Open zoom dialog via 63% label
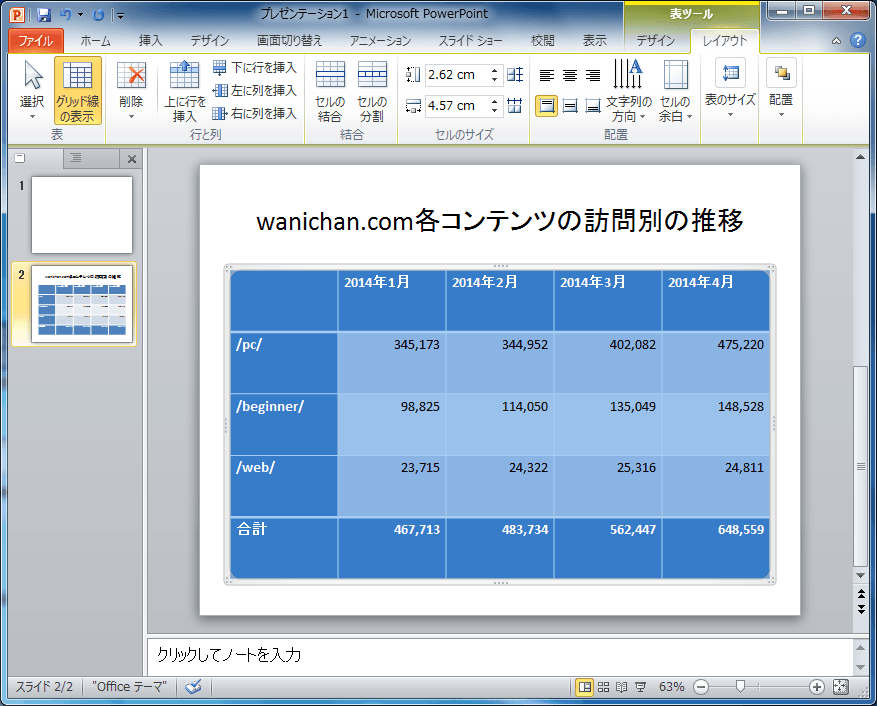 [671, 687]
